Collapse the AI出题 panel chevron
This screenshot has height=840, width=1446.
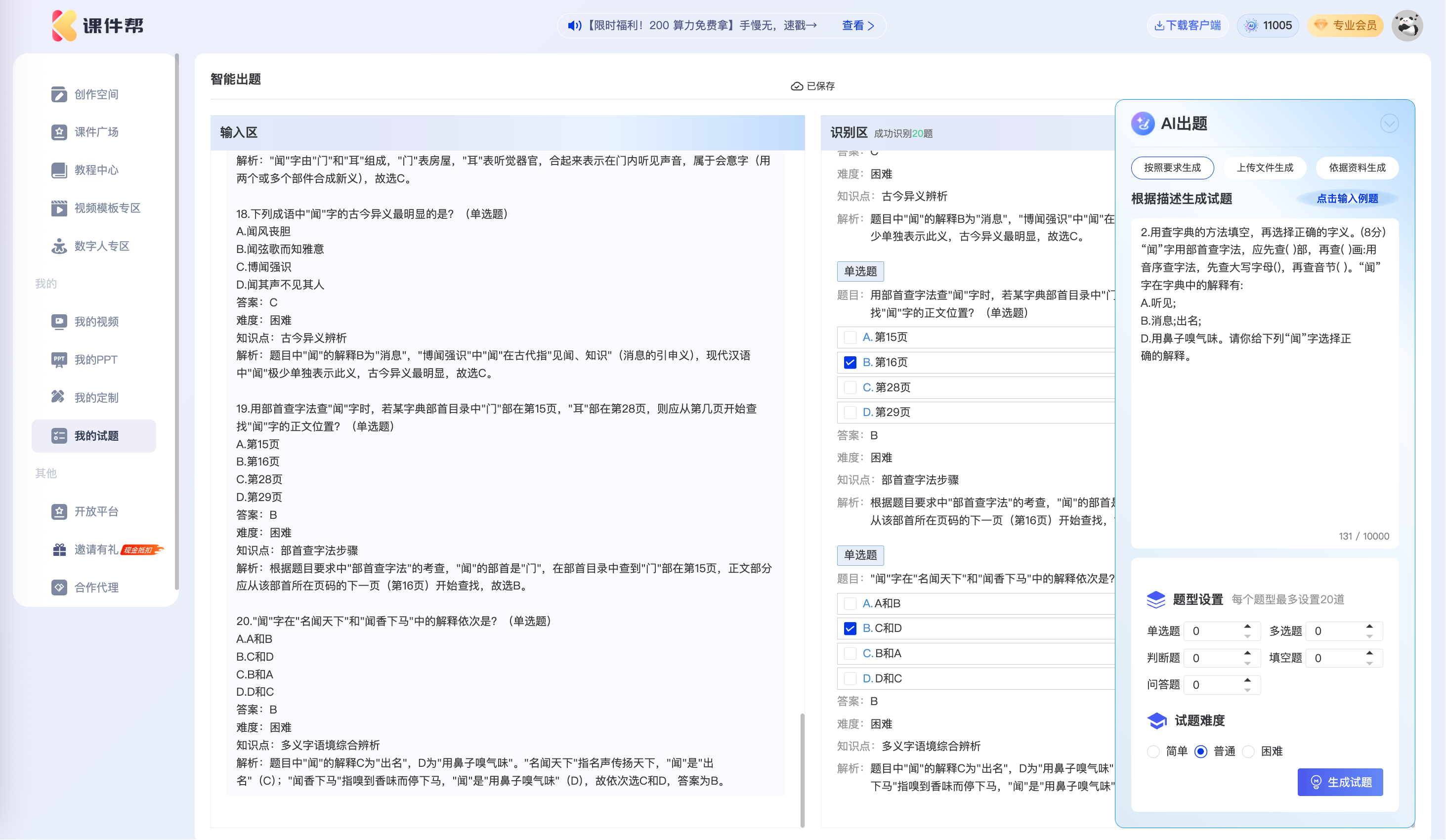1389,124
